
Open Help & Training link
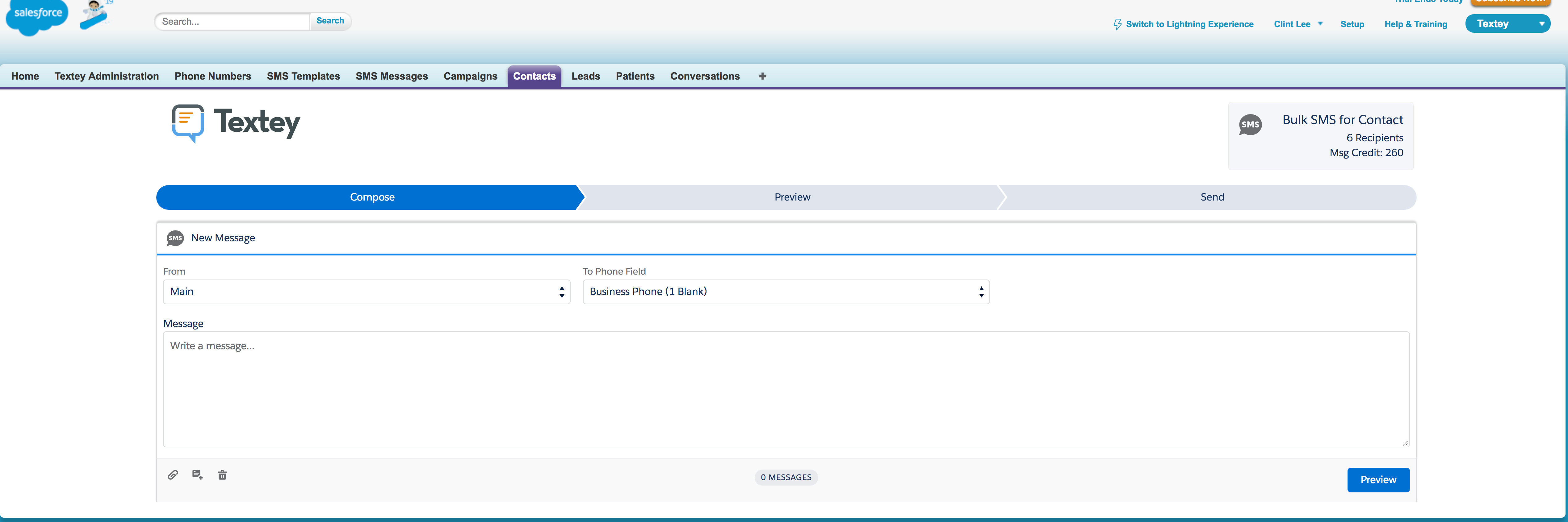tap(1415, 24)
